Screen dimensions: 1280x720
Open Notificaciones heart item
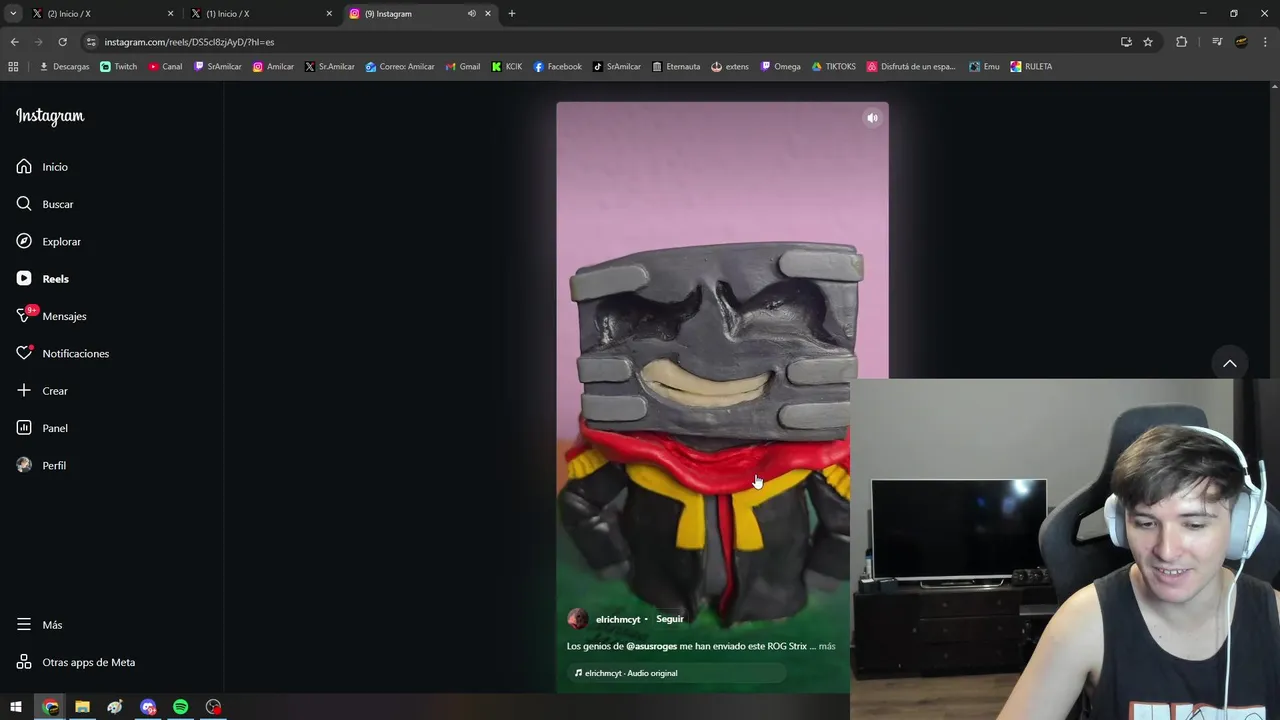point(62,353)
